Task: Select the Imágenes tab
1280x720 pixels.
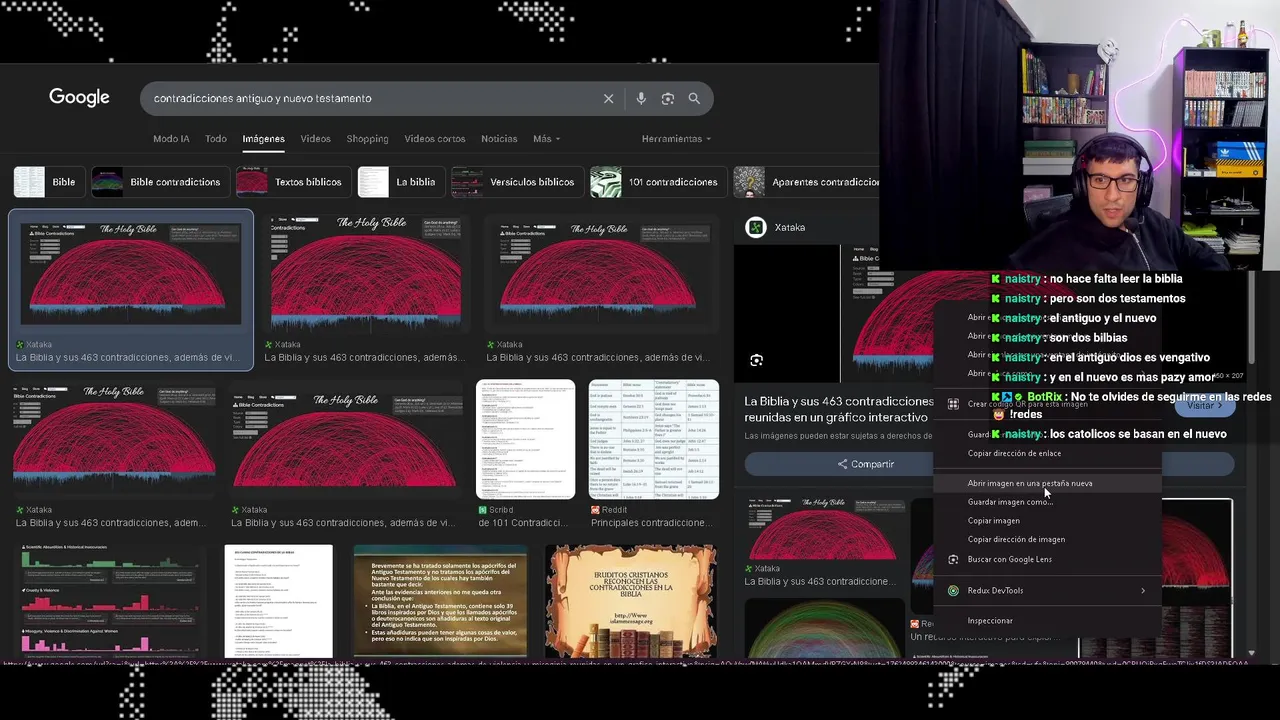Action: pyautogui.click(x=263, y=139)
